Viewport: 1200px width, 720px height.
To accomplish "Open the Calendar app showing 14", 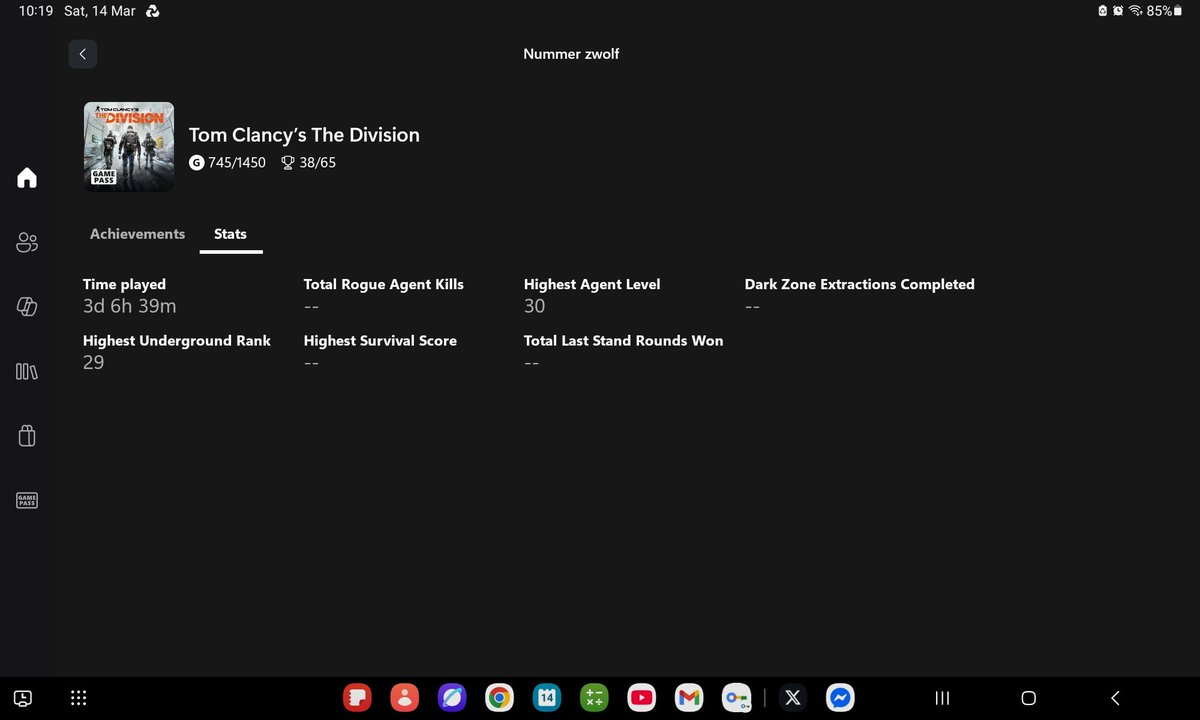I will tap(547, 698).
